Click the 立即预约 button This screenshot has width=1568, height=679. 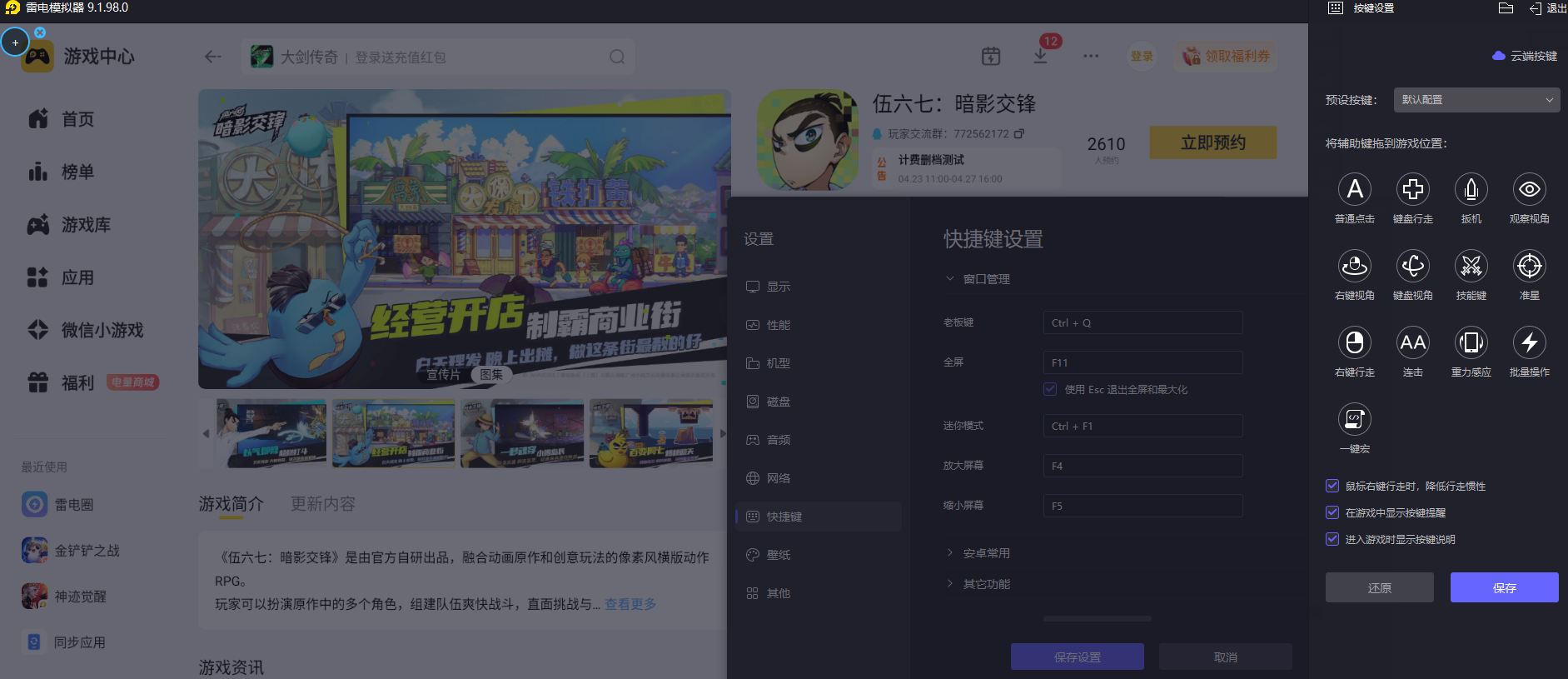pos(1213,142)
